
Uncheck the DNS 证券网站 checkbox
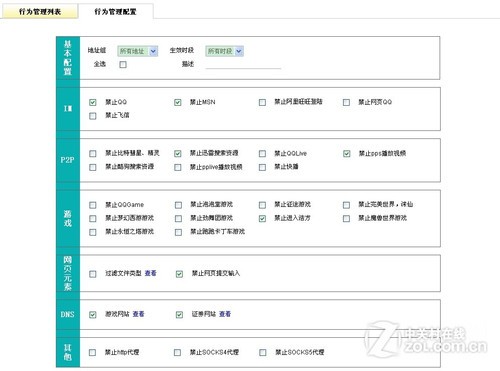click(179, 315)
